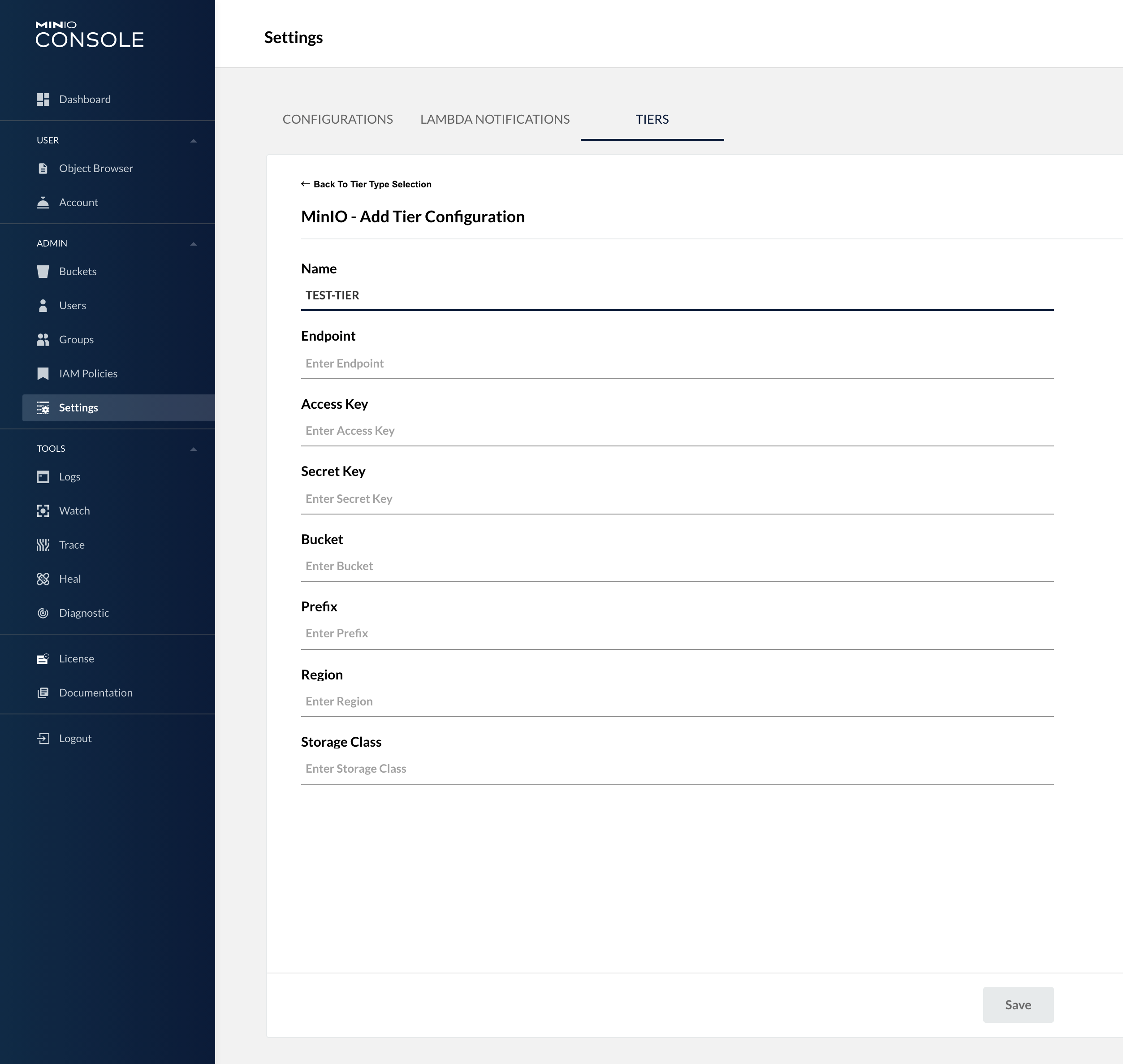This screenshot has height=1064, width=1123.
Task: Click the Enter Region field
Action: click(x=677, y=702)
